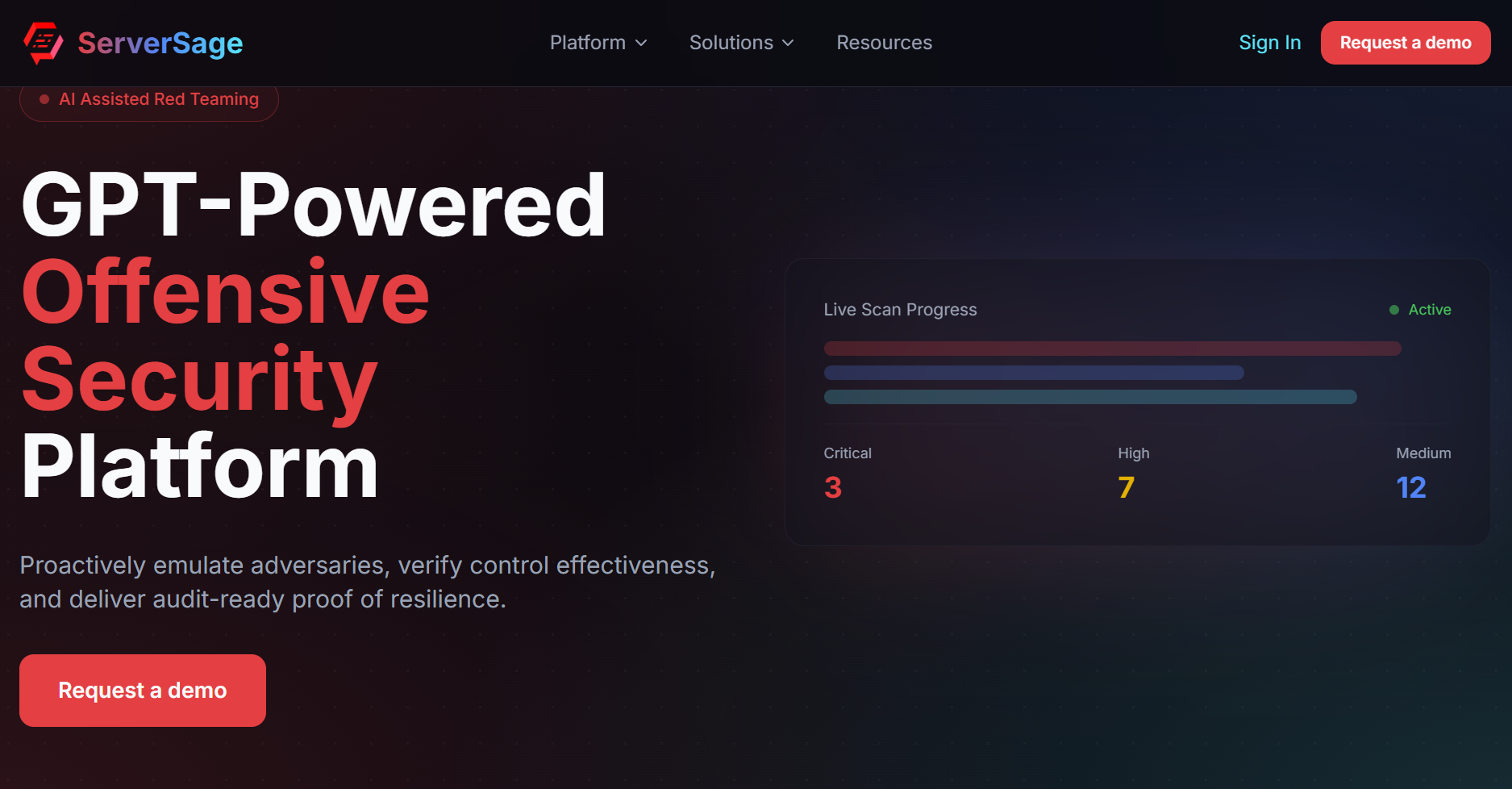Select the AI Assisted Red Teaming badge

coord(149,99)
